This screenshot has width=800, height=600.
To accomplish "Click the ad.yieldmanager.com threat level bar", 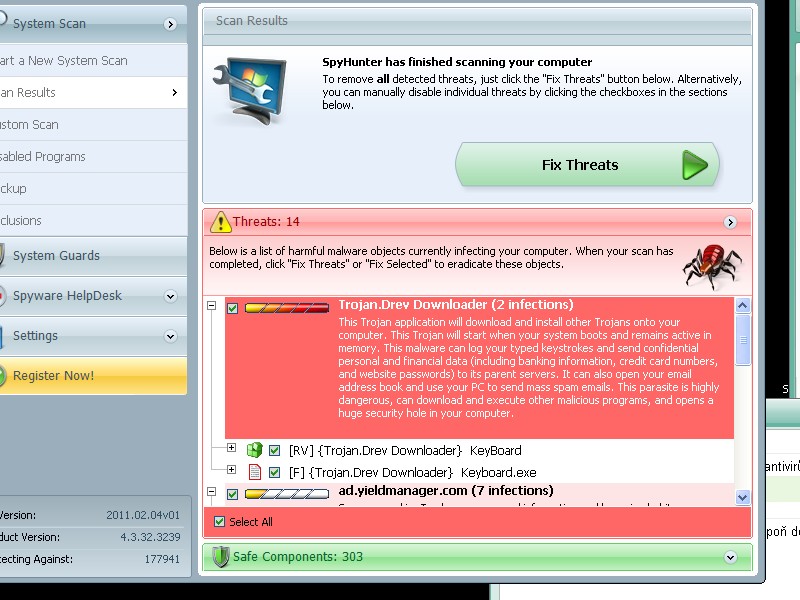I will click(x=287, y=494).
